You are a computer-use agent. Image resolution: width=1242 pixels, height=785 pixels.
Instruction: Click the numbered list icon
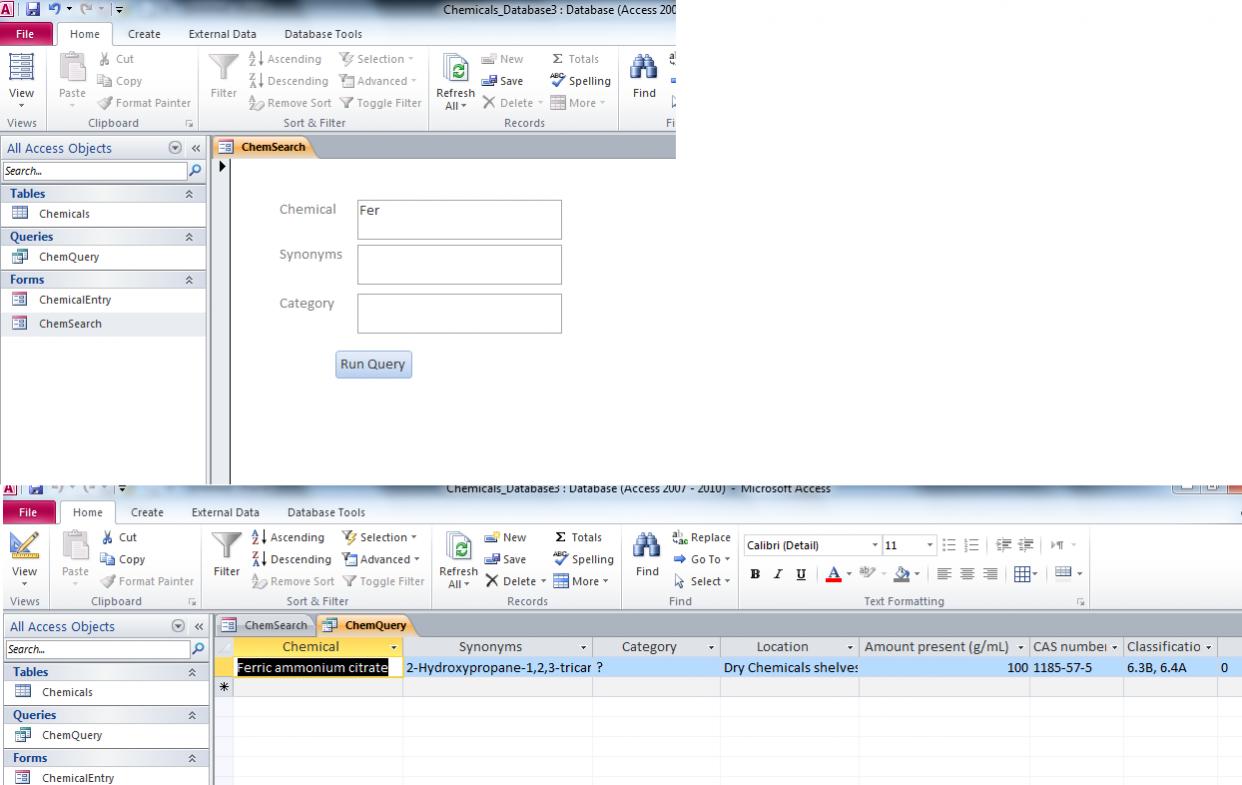973,545
